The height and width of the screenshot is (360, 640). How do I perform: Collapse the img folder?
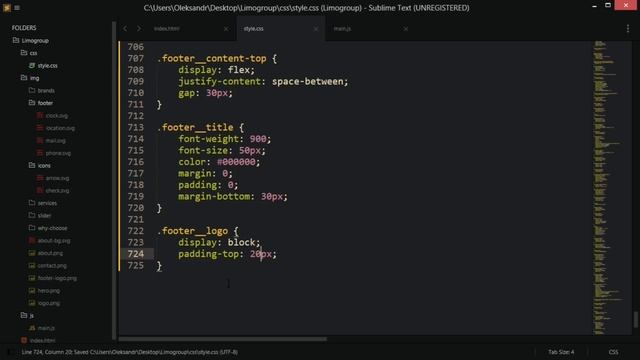tap(24, 78)
